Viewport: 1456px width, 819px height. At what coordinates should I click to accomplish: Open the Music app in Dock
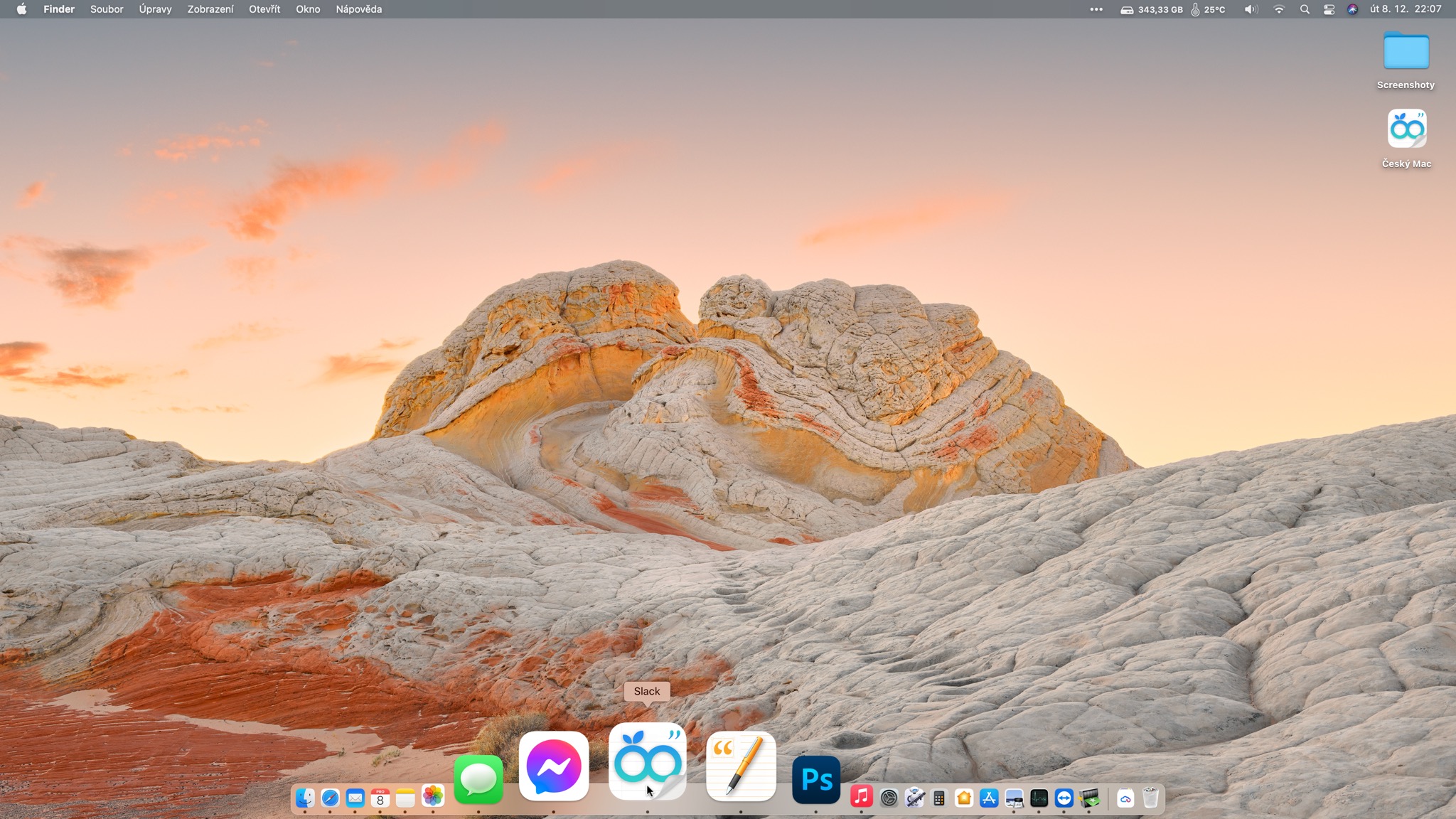tap(861, 797)
